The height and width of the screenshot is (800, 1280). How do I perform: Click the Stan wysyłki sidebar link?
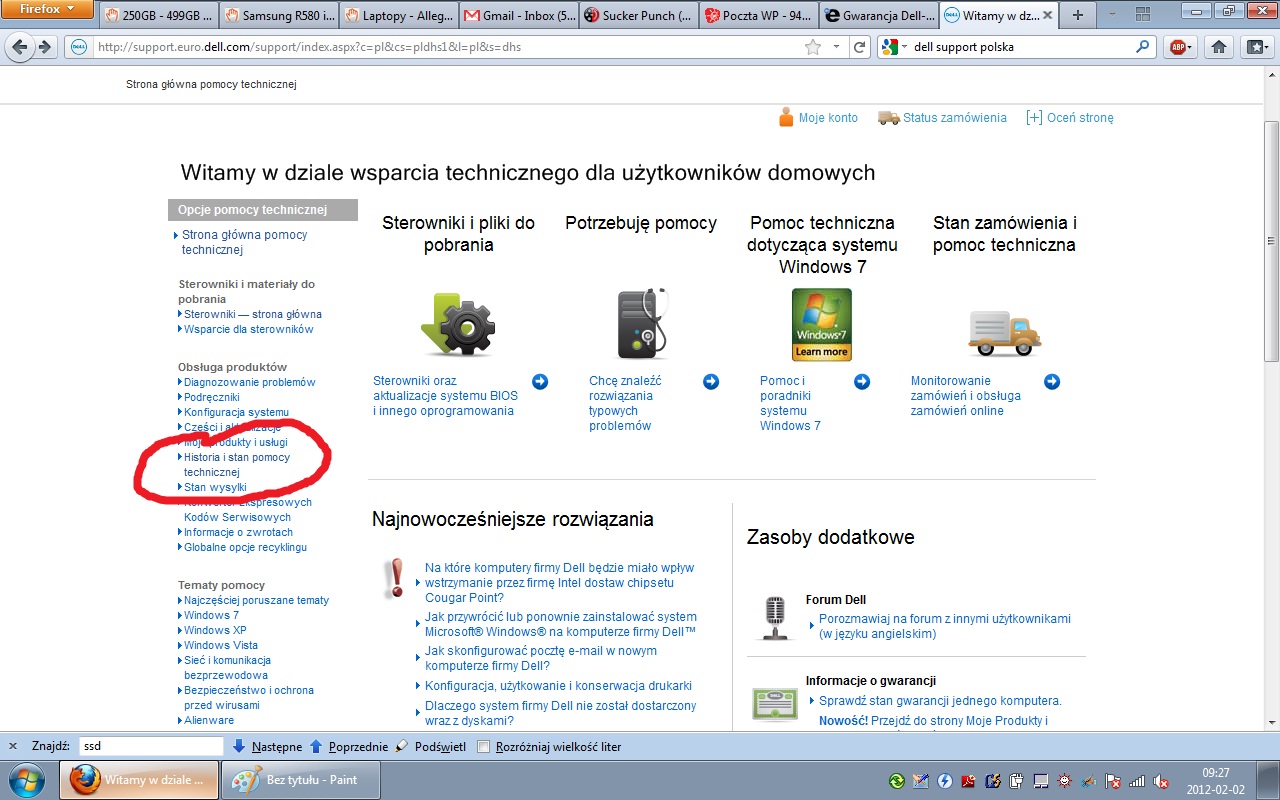[215, 488]
